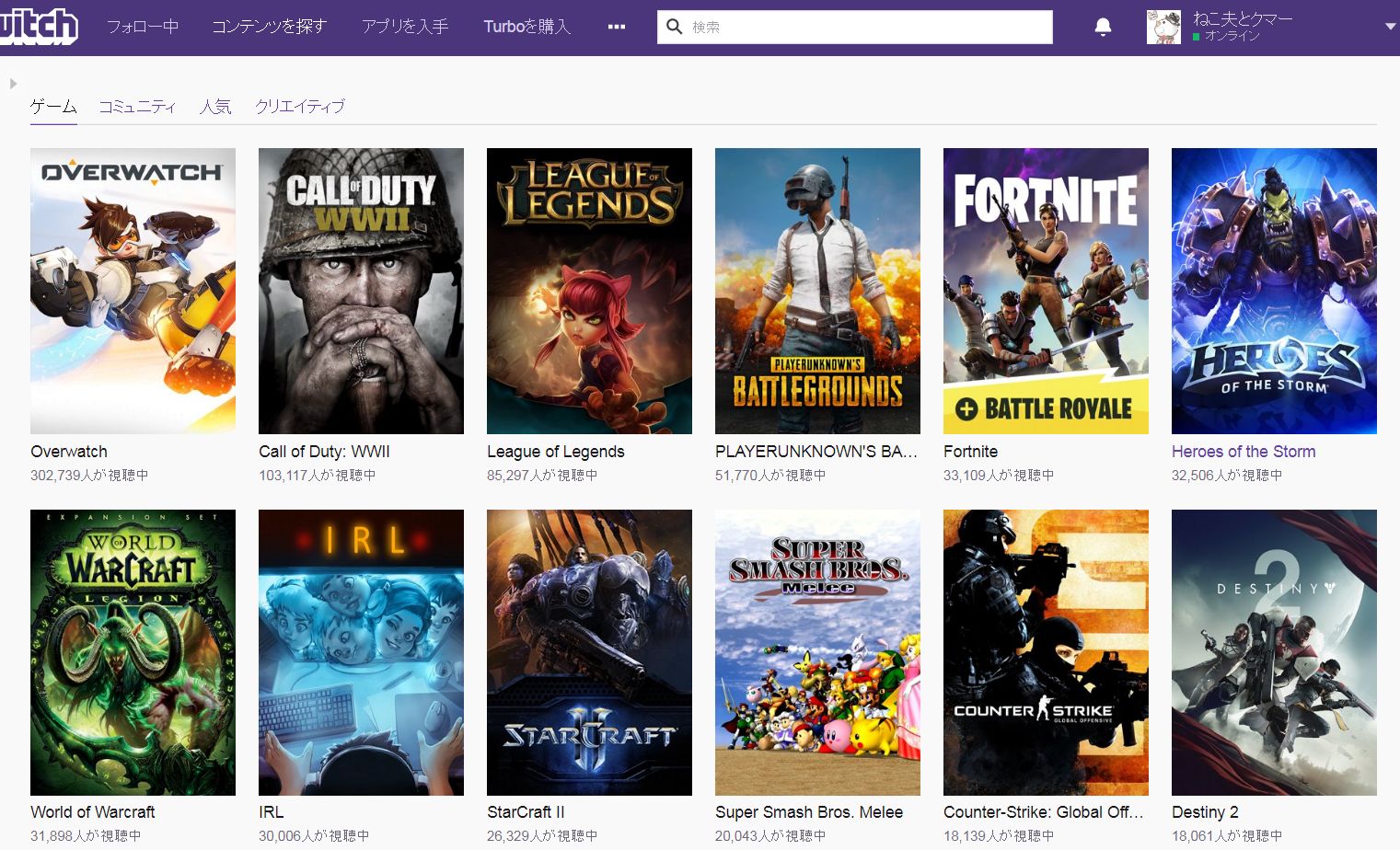
Task: Open the Fortnite Battle Royale cover
Action: click(1046, 291)
